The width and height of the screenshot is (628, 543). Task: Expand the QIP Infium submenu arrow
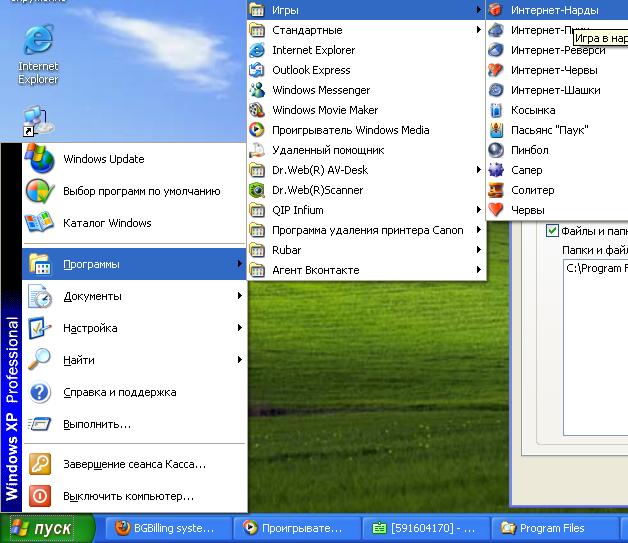pyautogui.click(x=479, y=210)
